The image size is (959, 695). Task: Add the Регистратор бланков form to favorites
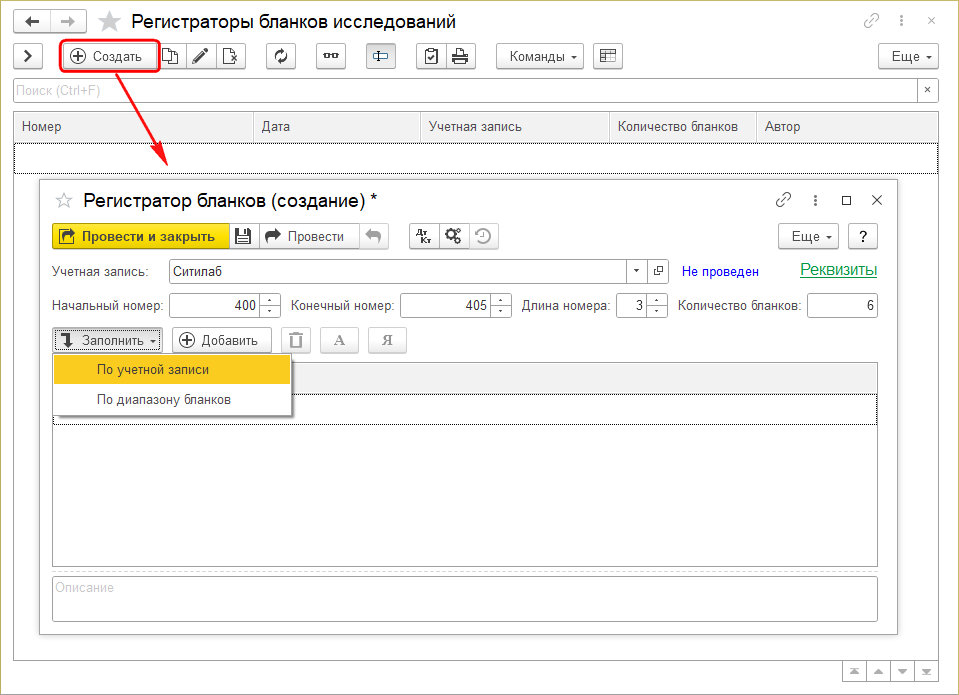point(64,201)
